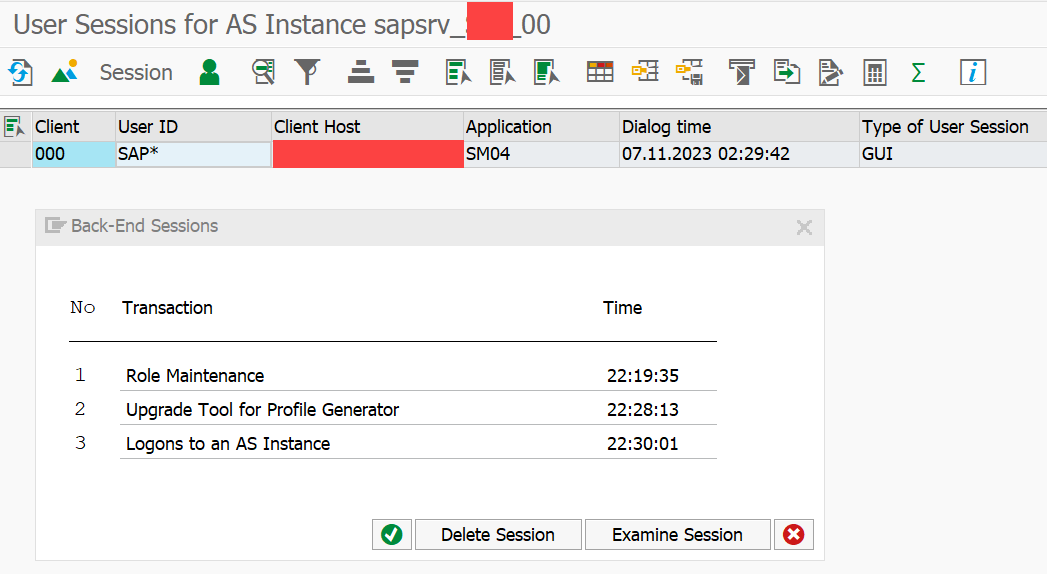Click the Delete Session button
The image size is (1047, 574).
[498, 535]
